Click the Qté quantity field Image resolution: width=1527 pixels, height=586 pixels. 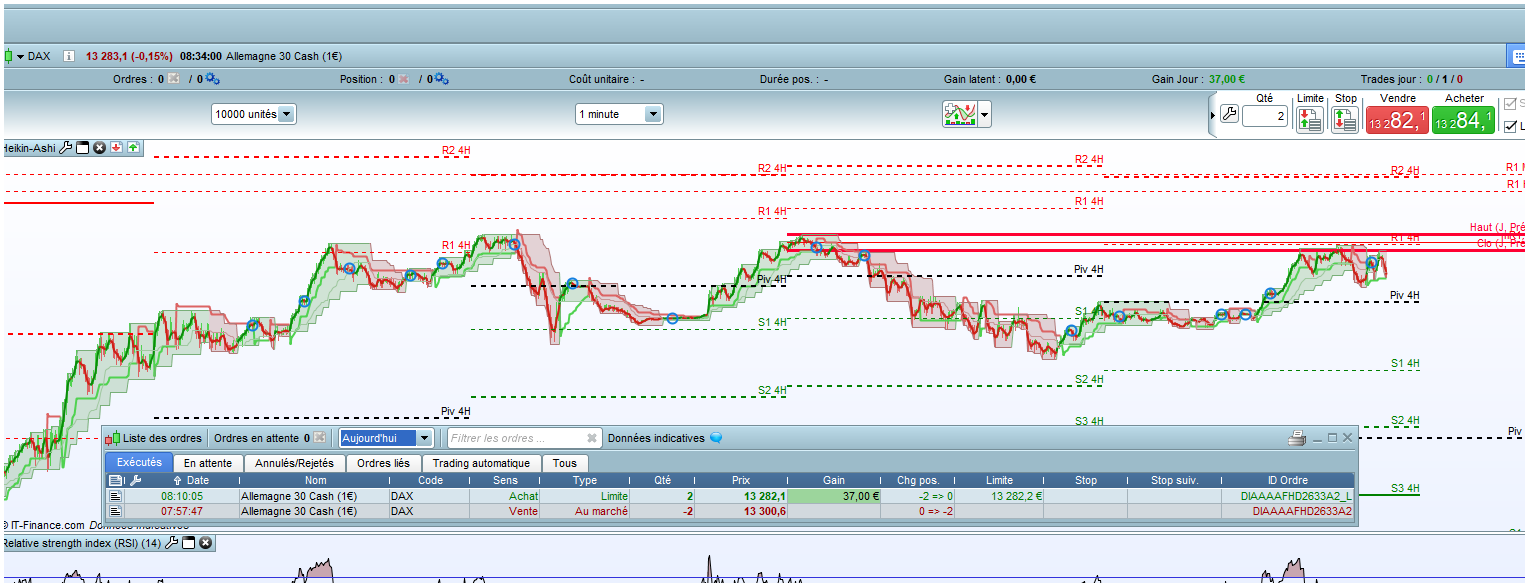pyautogui.click(x=1264, y=117)
